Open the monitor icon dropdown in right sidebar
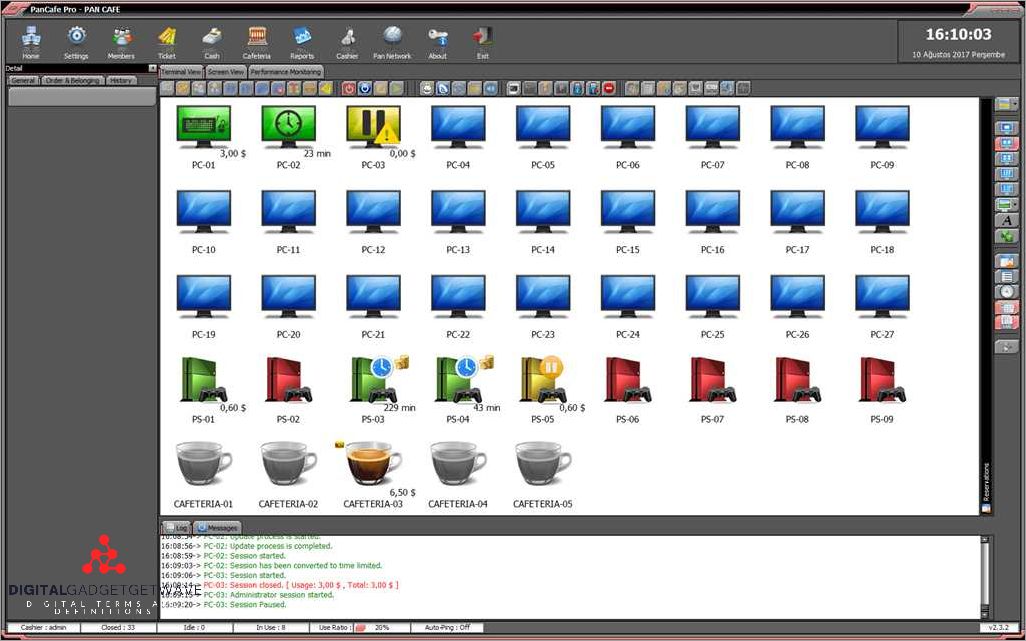This screenshot has height=641, width=1026. pos(1006,205)
